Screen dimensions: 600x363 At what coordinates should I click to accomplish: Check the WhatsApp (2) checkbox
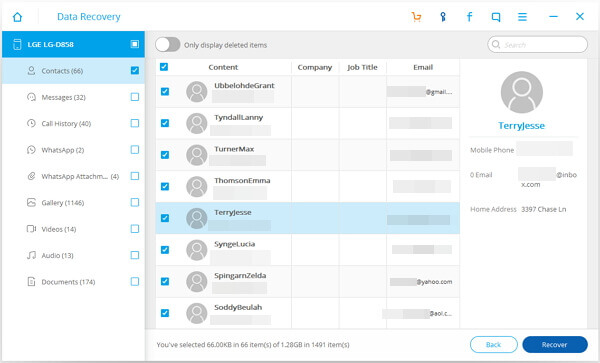point(135,150)
